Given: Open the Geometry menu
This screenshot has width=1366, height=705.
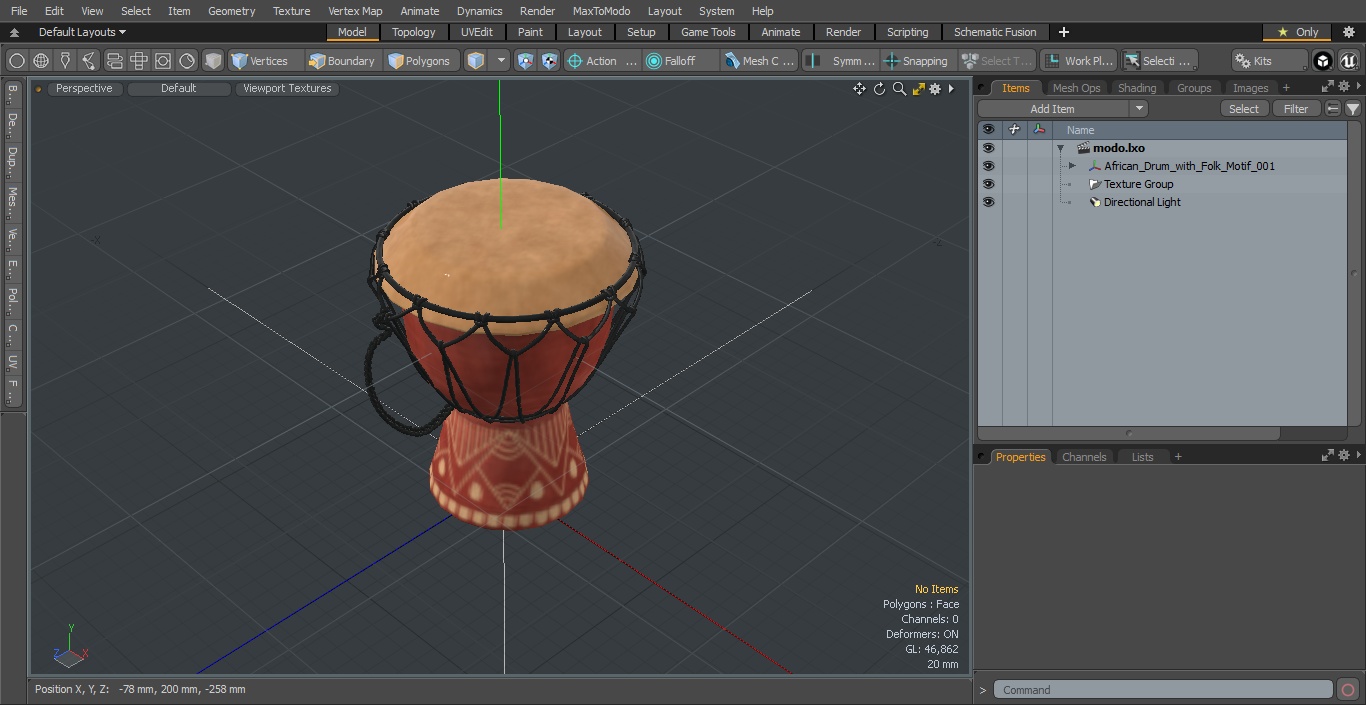Looking at the screenshot, I should pyautogui.click(x=232, y=11).
